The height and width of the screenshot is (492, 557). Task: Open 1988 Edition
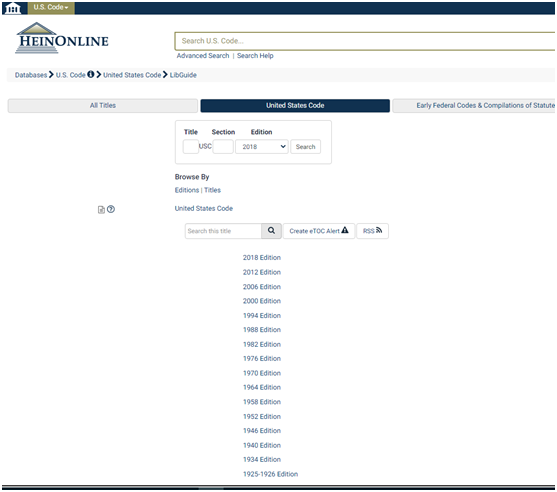click(262, 330)
